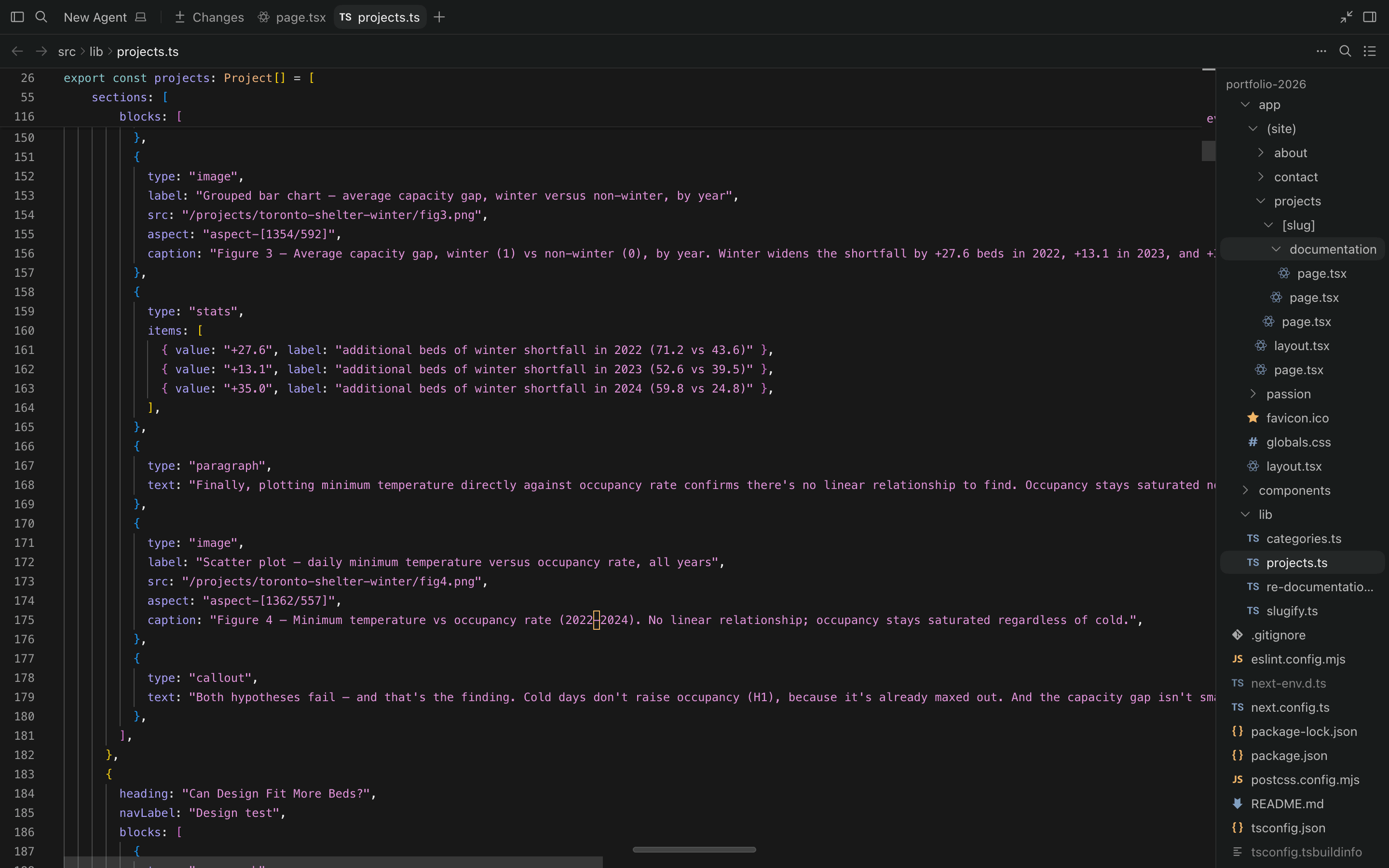Collapse the projects folder in tree
Screen dimensions: 1389x868
tap(1261, 201)
